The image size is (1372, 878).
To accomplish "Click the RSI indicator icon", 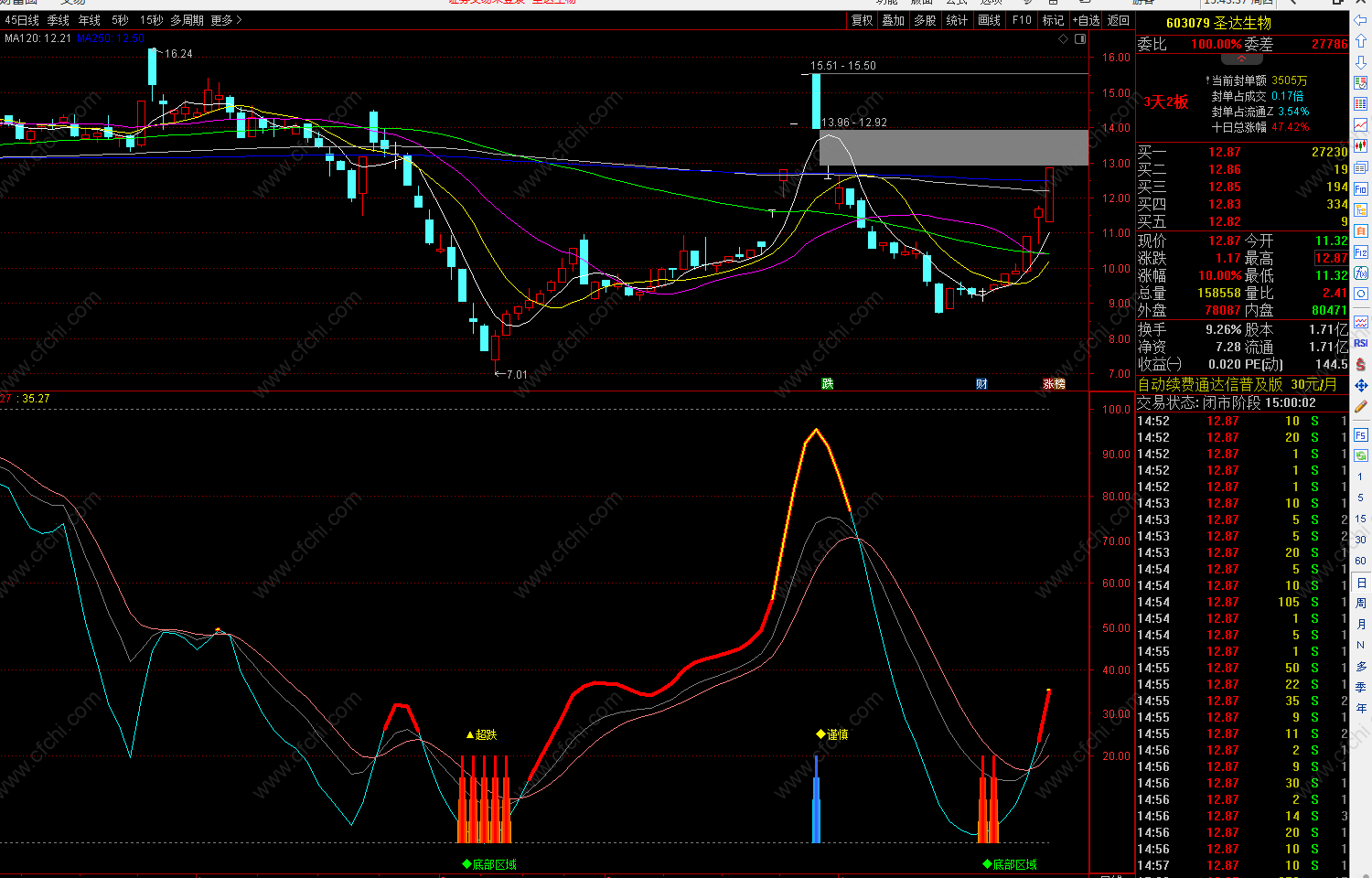I will click(1361, 343).
